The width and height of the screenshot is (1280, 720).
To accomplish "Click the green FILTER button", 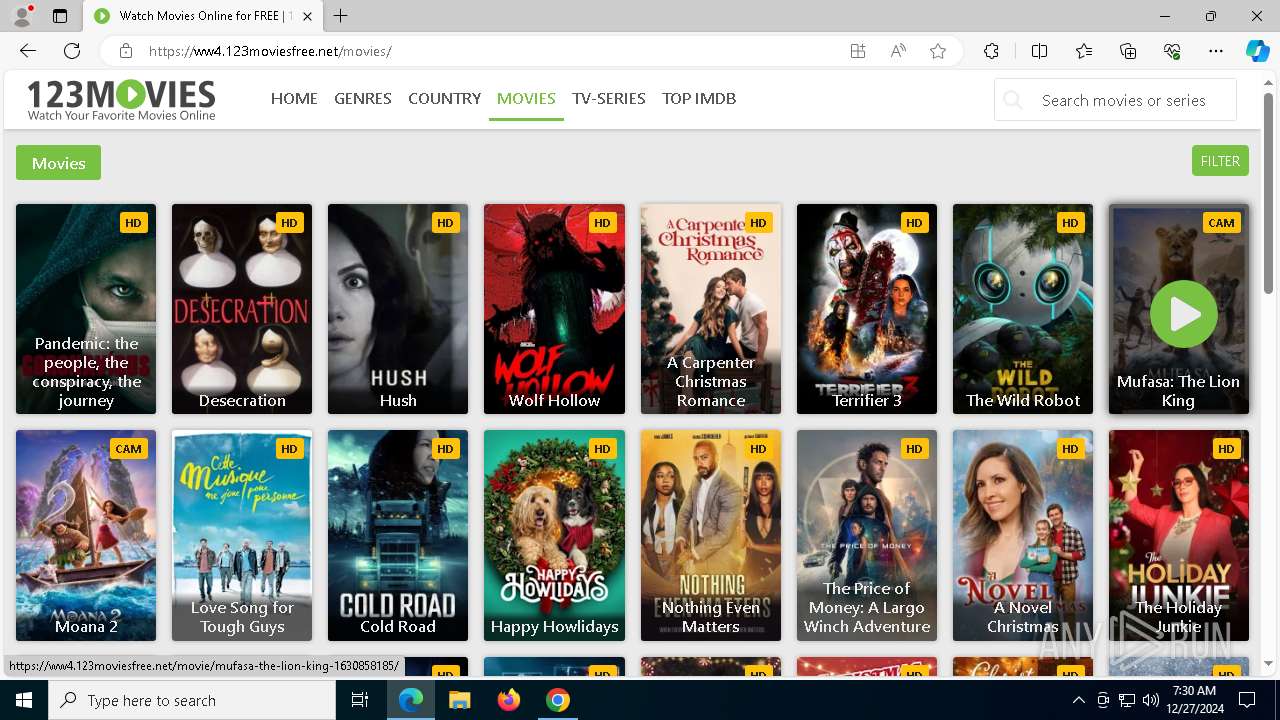I will click(1220, 161).
